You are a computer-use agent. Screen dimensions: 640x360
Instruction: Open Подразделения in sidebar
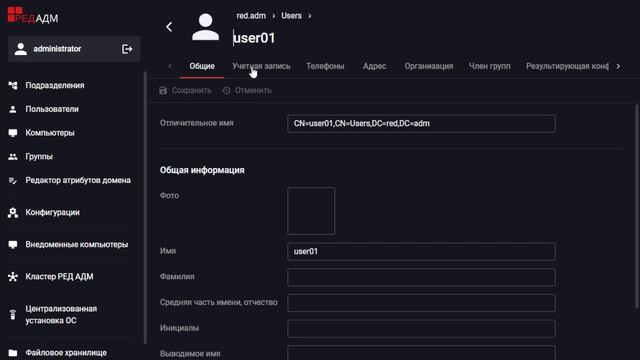[55, 85]
